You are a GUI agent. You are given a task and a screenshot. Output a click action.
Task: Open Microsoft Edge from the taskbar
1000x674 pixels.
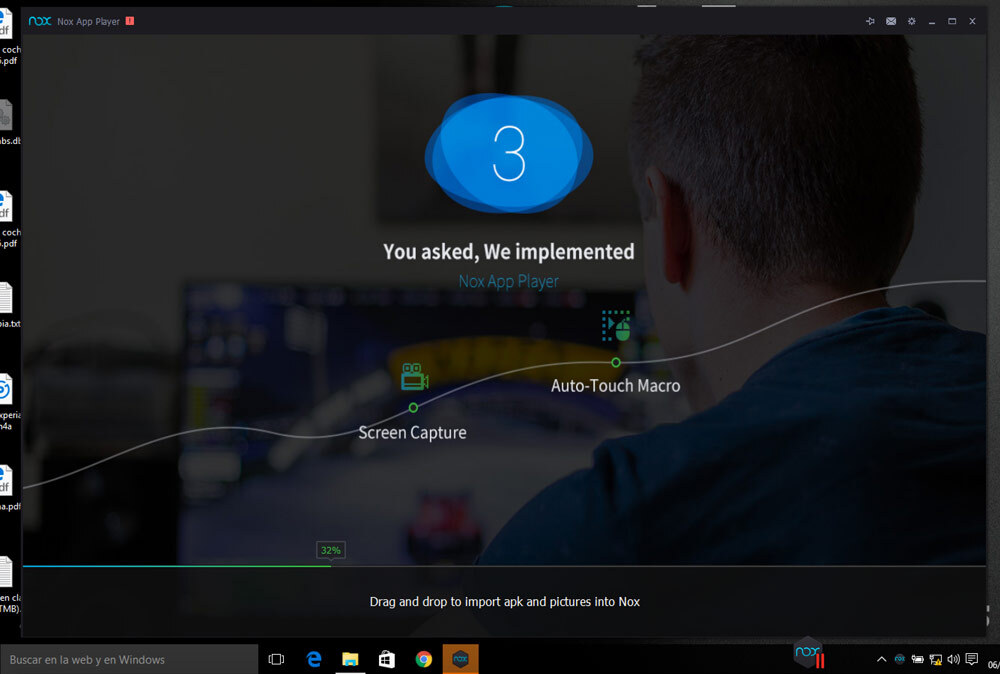click(x=314, y=659)
